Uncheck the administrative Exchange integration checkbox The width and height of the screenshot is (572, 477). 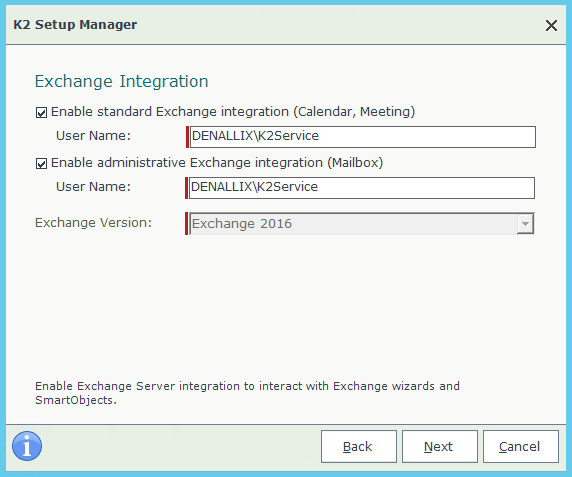click(41, 163)
